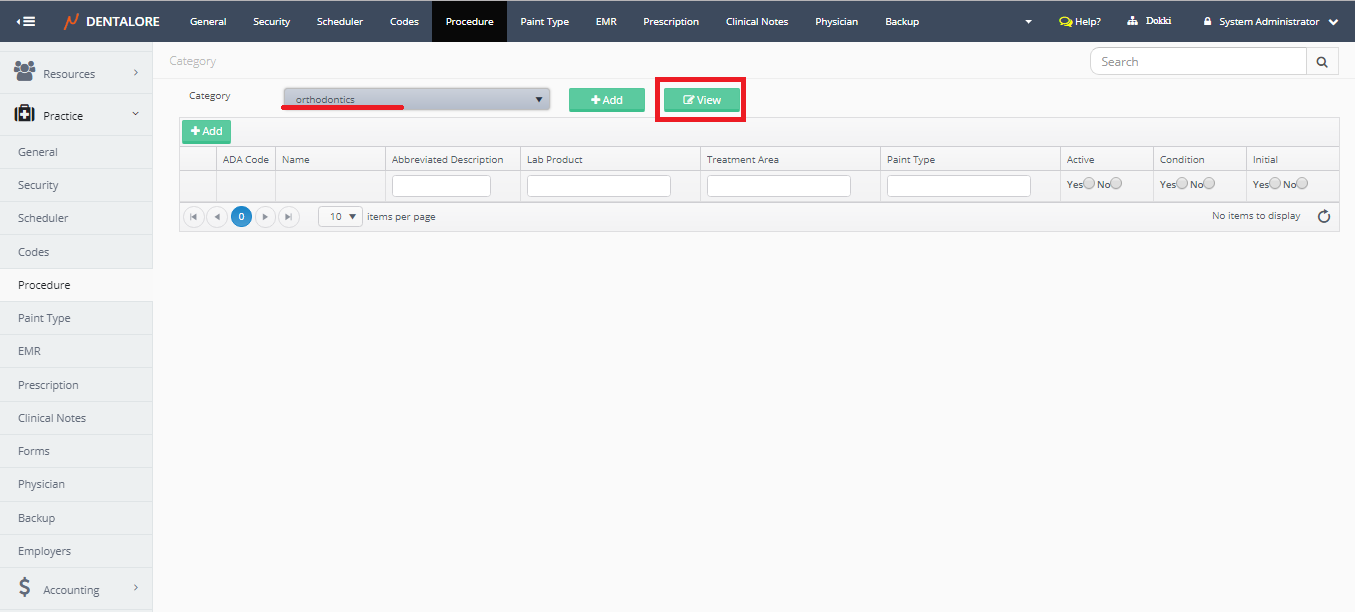
Task: Open the items per page dropdown
Action: [x=340, y=216]
